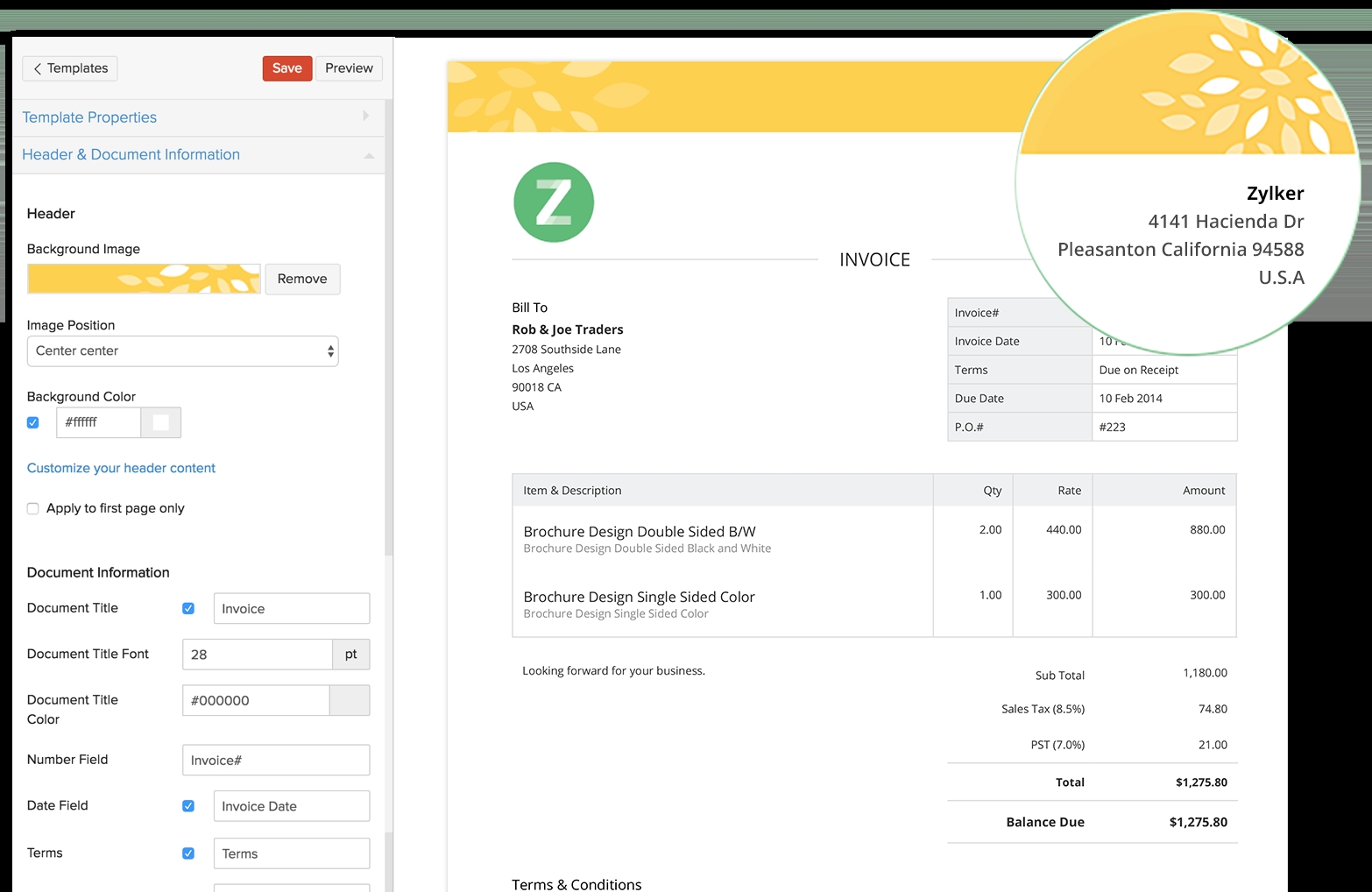Click the Document Title input showing Invoice
The height and width of the screenshot is (892, 1372).
(291, 607)
